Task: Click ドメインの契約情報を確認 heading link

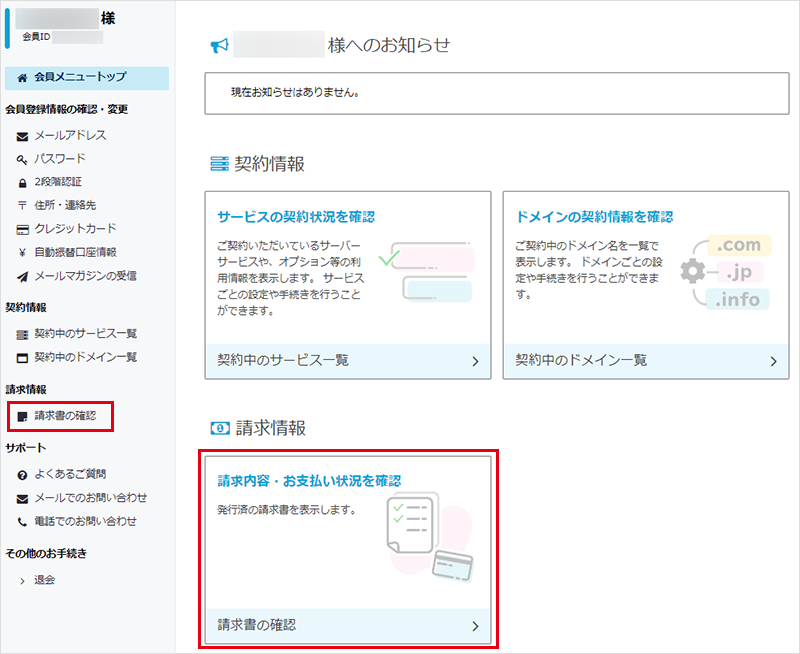Action: point(594,217)
